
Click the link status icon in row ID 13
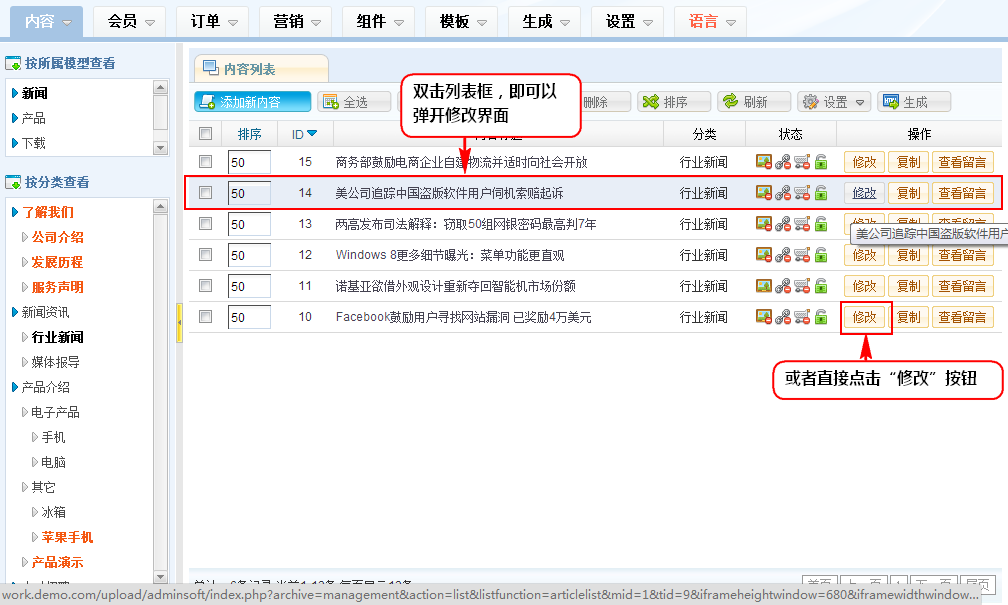pyautogui.click(x=783, y=224)
